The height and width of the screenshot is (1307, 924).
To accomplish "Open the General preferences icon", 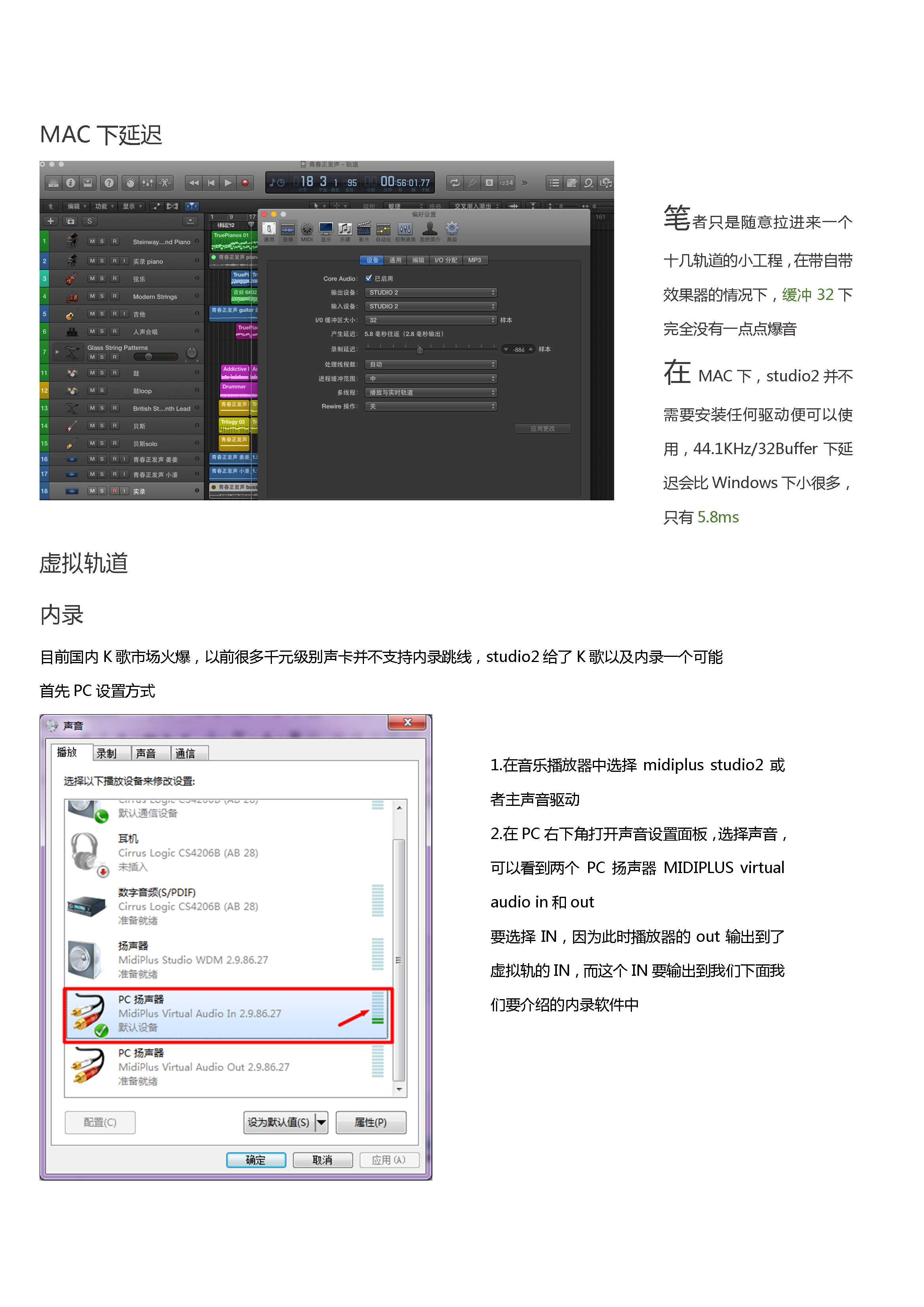I will (269, 232).
